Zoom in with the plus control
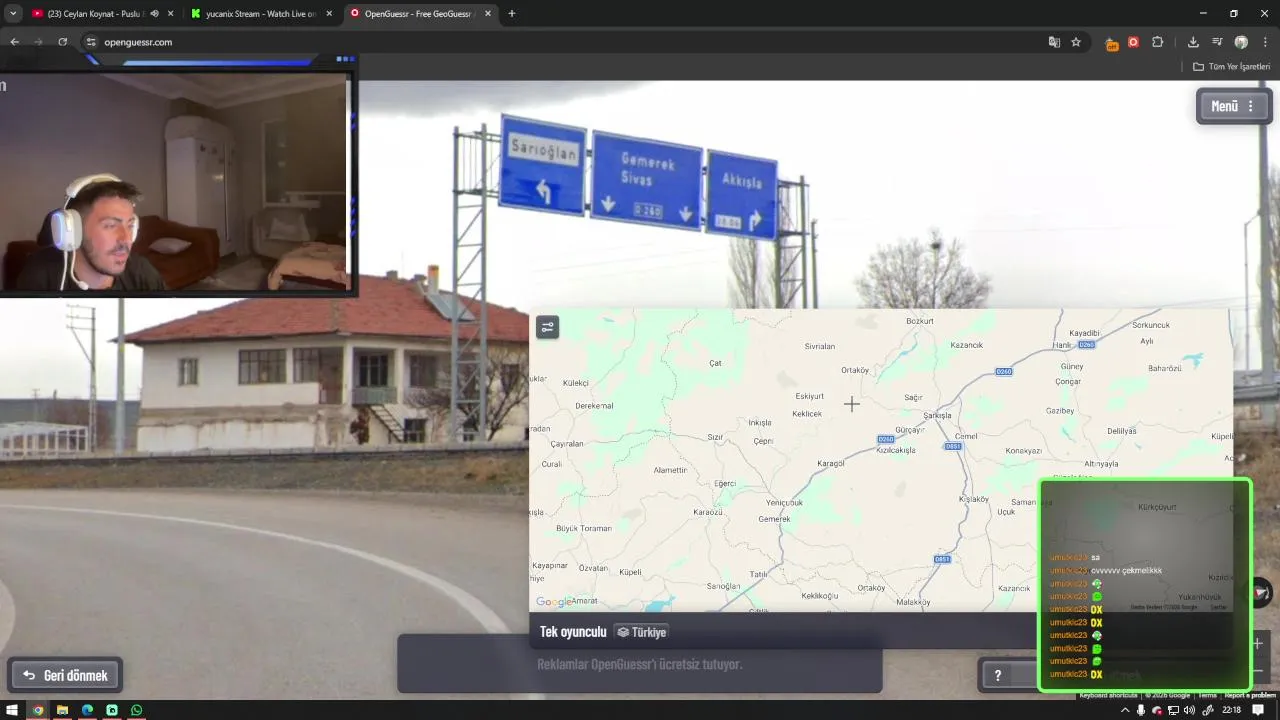The height and width of the screenshot is (720, 1280). click(1258, 643)
